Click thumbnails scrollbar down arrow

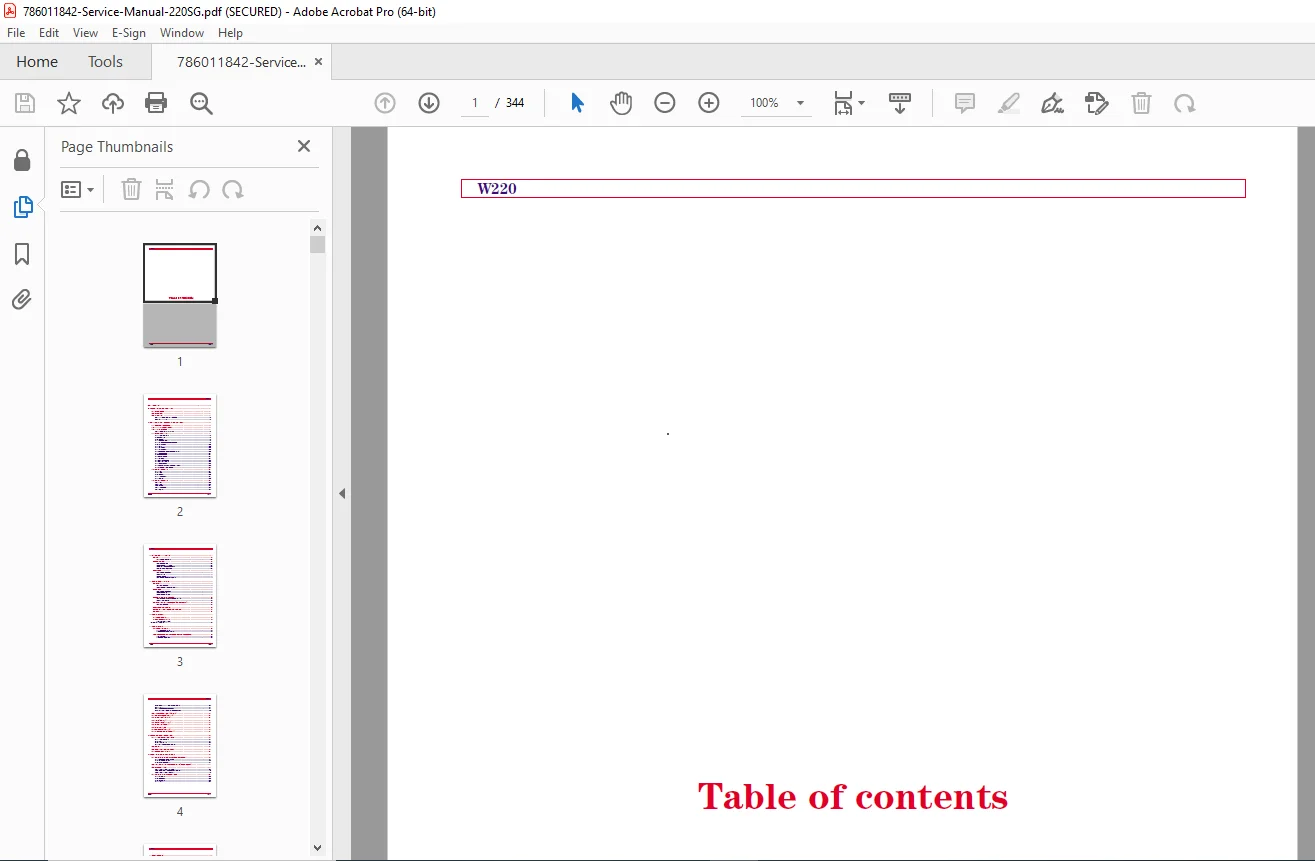click(x=318, y=847)
